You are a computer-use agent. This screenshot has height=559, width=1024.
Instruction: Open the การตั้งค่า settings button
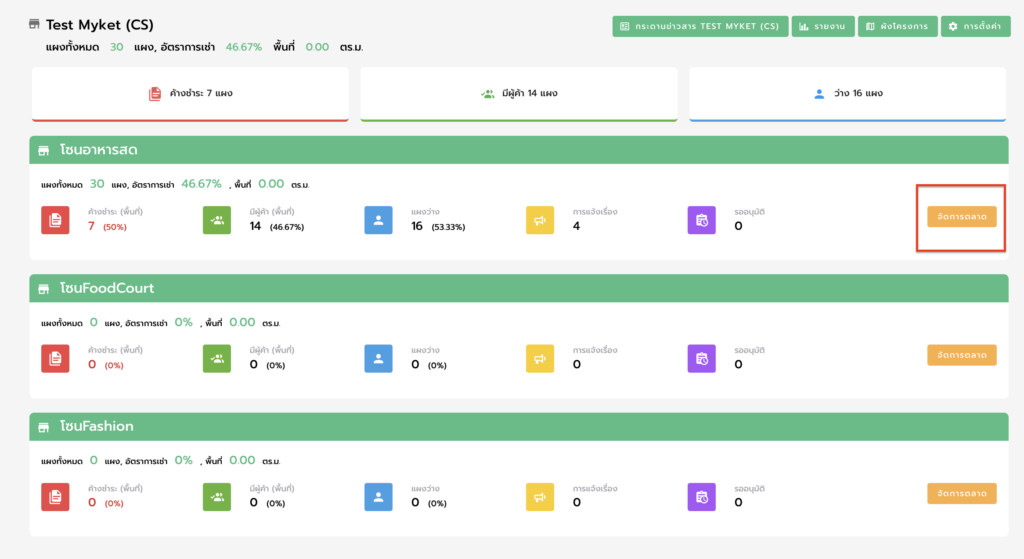click(x=975, y=27)
